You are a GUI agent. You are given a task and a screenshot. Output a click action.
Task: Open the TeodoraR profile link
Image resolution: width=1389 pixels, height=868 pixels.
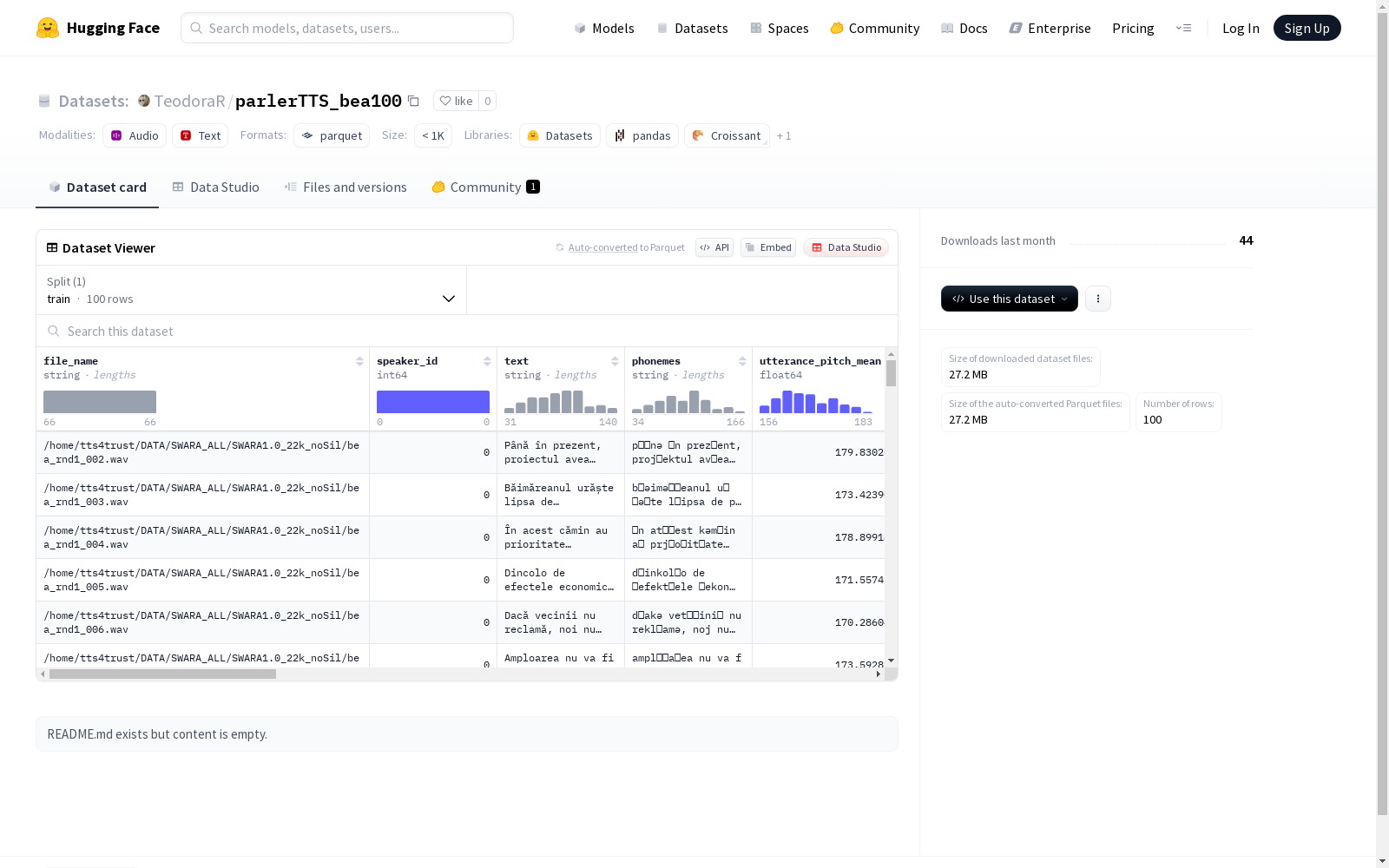point(189,101)
